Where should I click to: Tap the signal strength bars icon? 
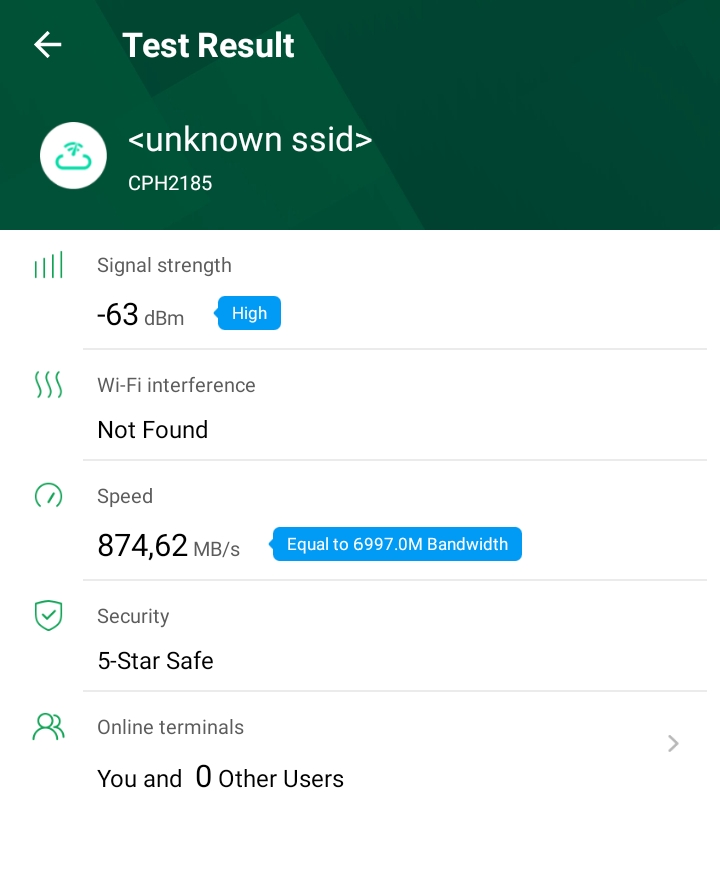[x=48, y=265]
